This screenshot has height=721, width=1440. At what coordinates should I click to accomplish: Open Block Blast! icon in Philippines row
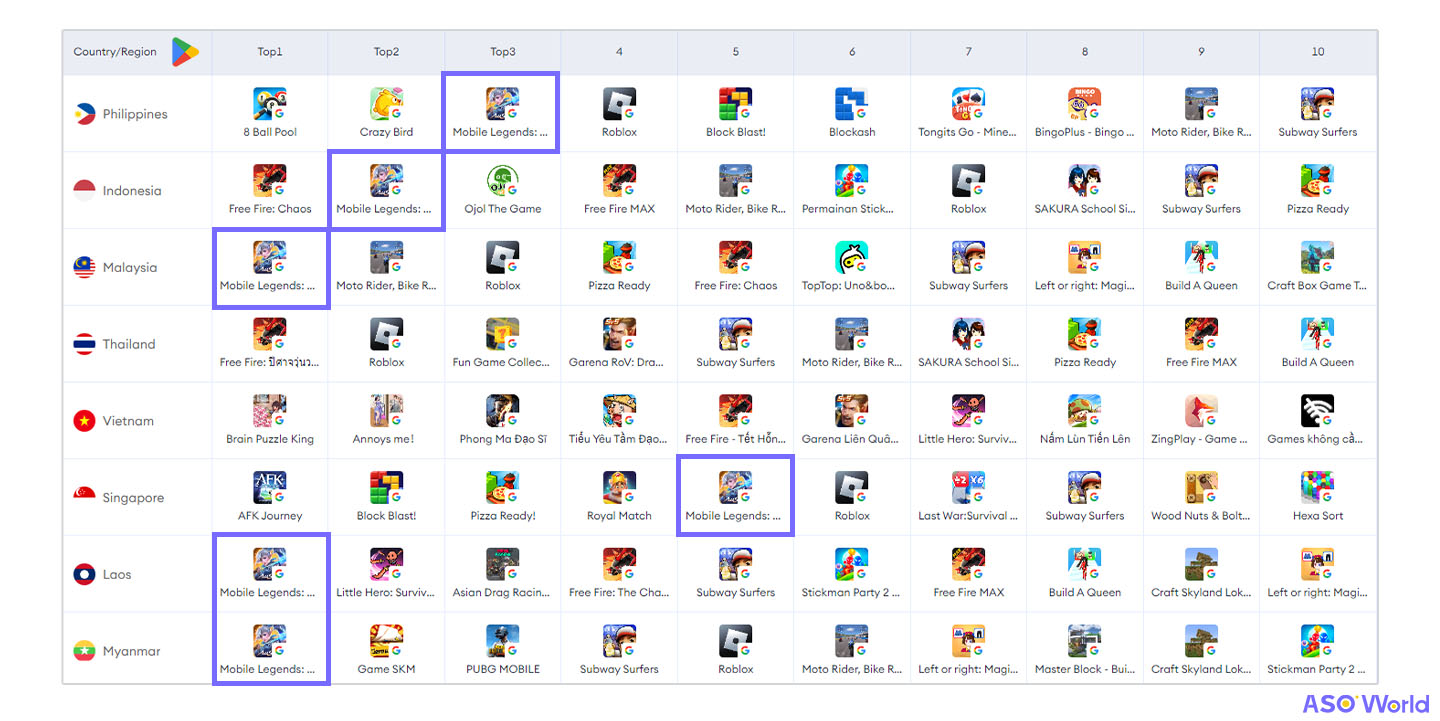[736, 104]
